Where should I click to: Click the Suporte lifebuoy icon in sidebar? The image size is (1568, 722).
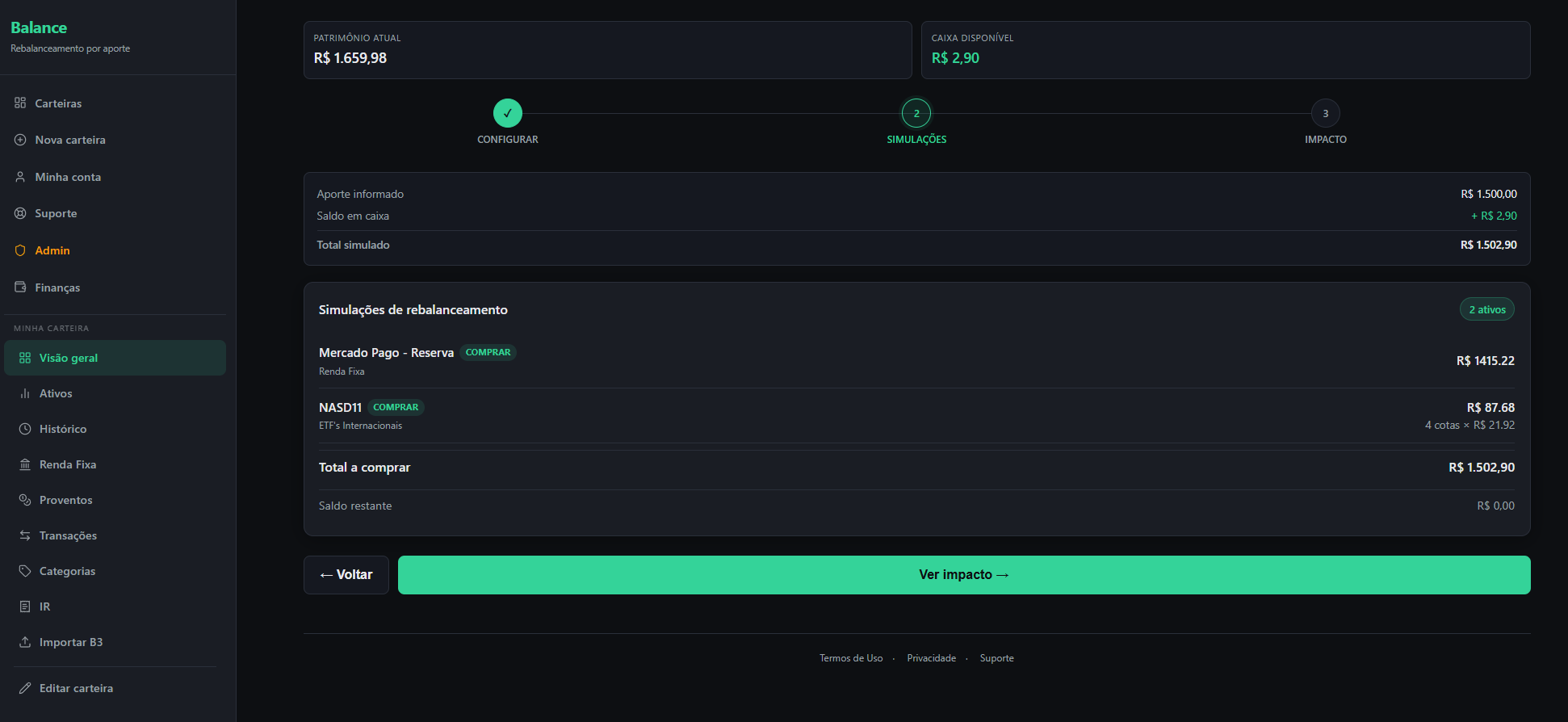click(20, 213)
